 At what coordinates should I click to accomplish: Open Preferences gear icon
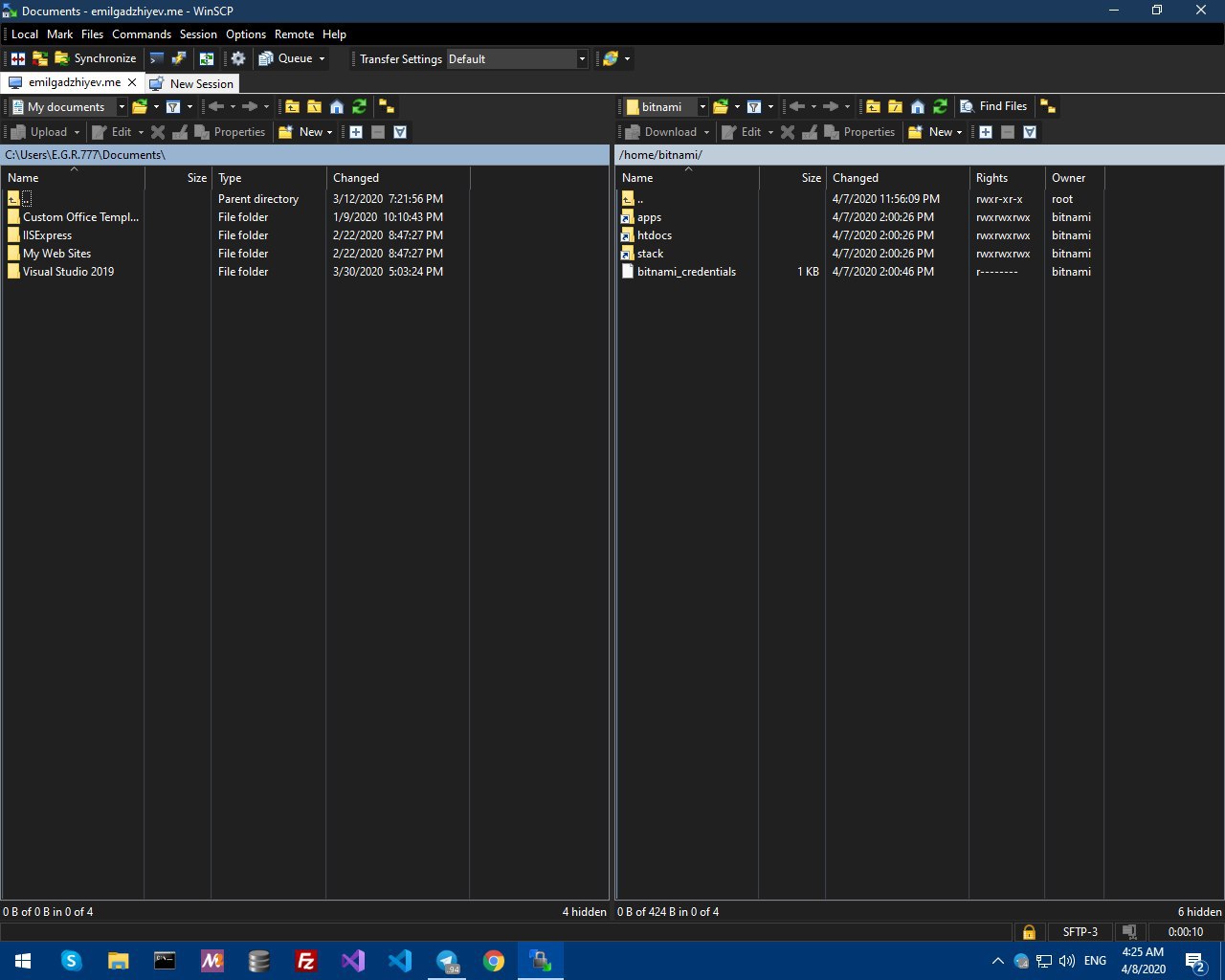[238, 58]
